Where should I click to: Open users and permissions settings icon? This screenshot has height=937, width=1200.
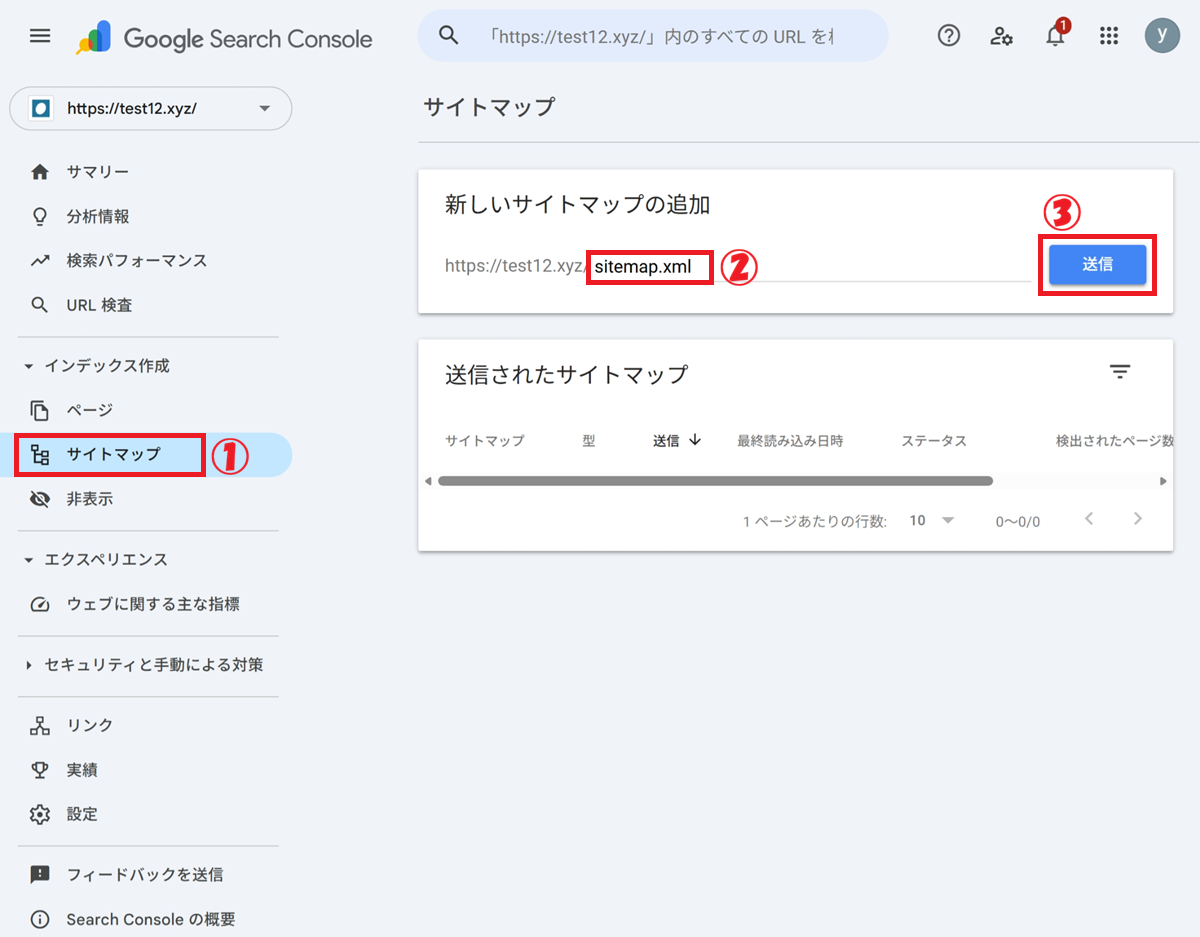1001,36
